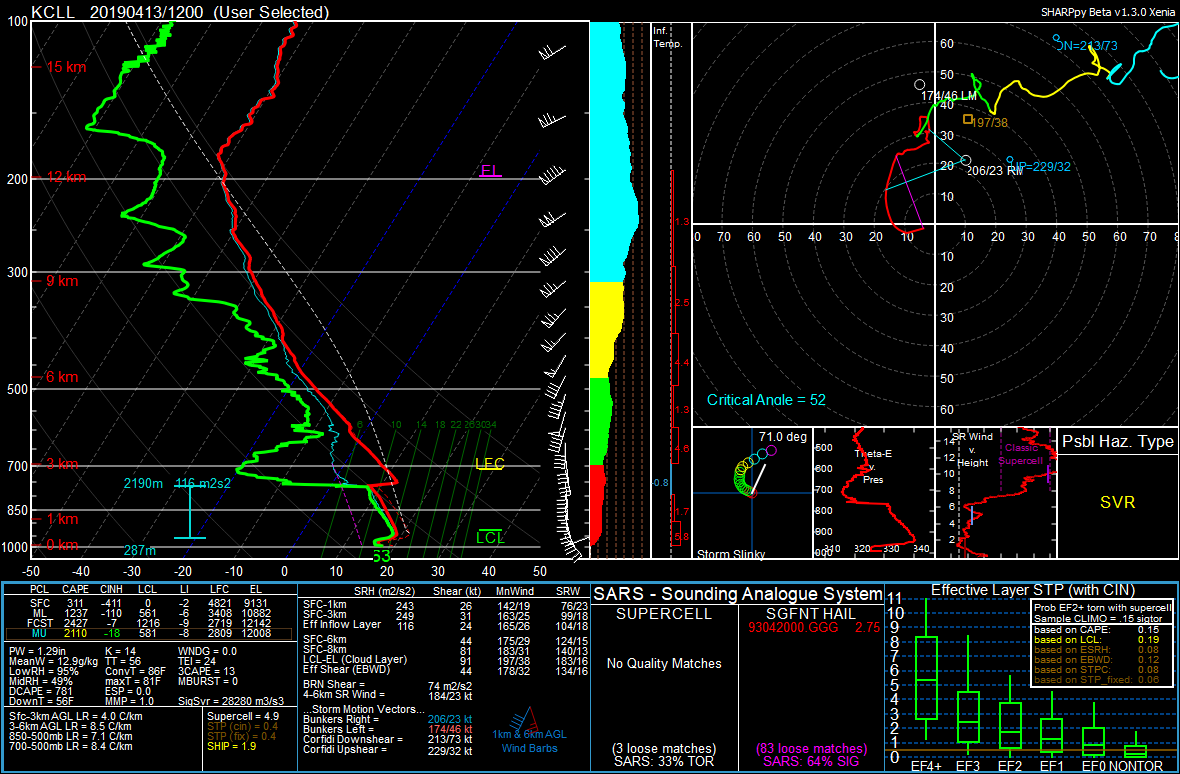Click the LCL-EL (Cloud Layer) row
1180x774 pixels.
443,660
